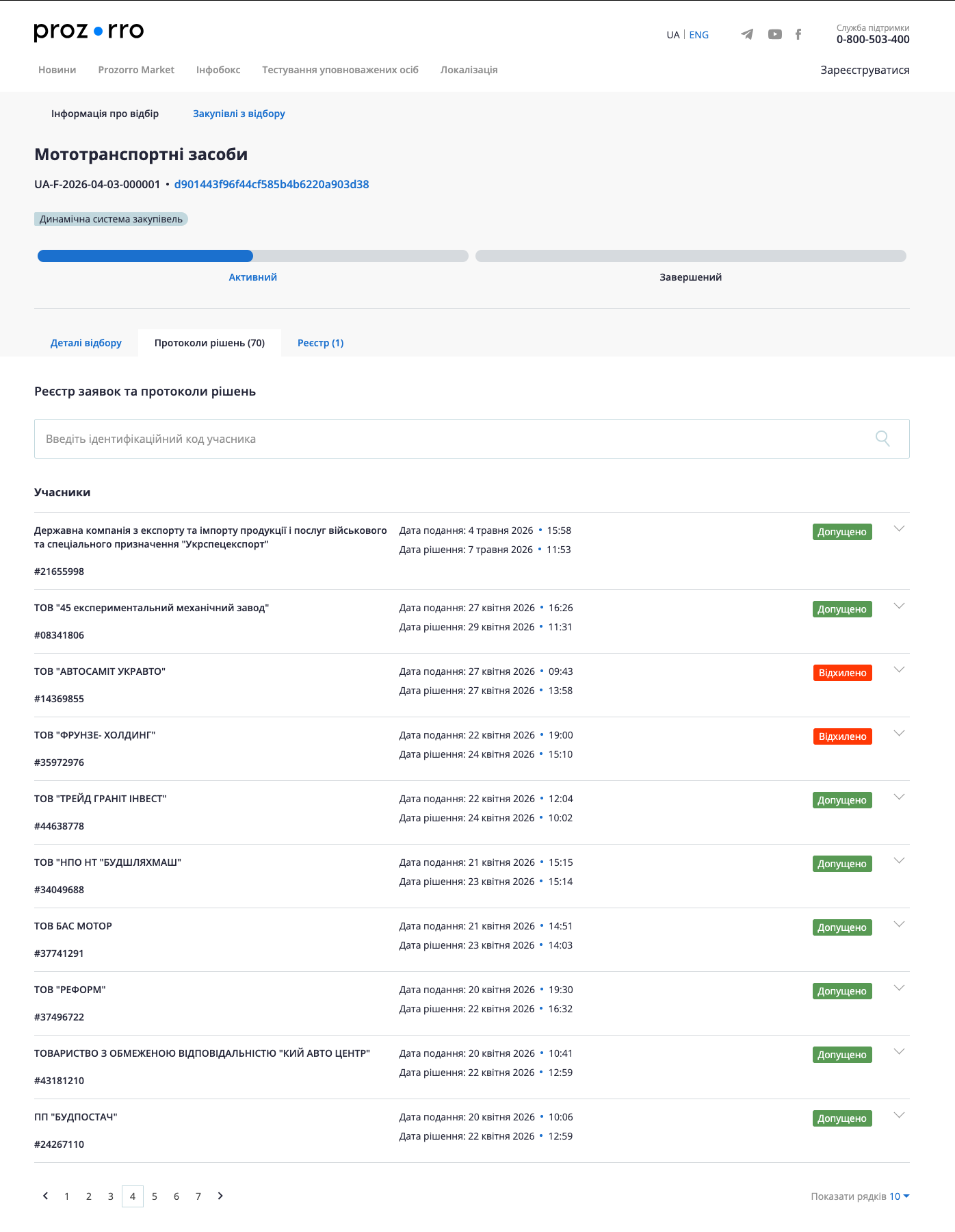The image size is (955, 1232).
Task: Expand the ПП БУДПОСТАЧ row
Action: click(900, 1115)
